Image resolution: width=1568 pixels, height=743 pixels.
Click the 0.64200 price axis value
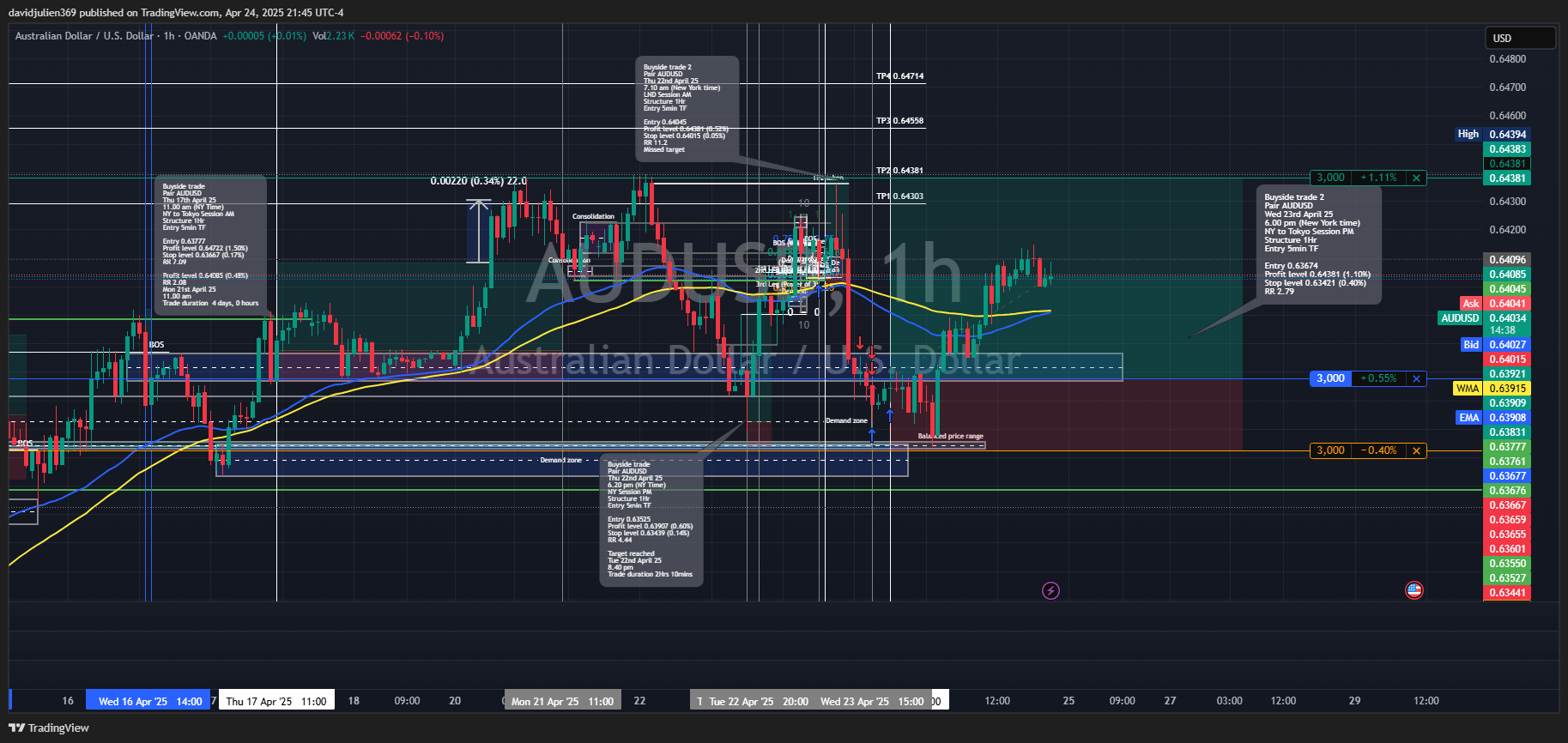click(1508, 230)
